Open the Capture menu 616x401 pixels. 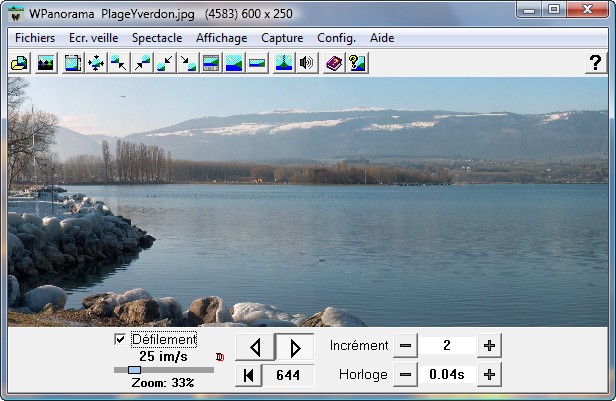click(x=282, y=38)
